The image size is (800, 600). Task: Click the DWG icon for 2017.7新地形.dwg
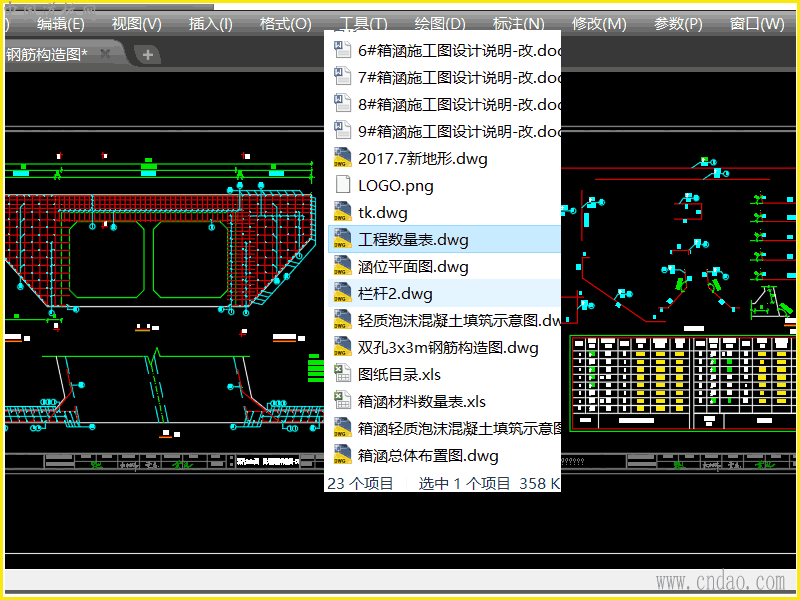click(342, 158)
